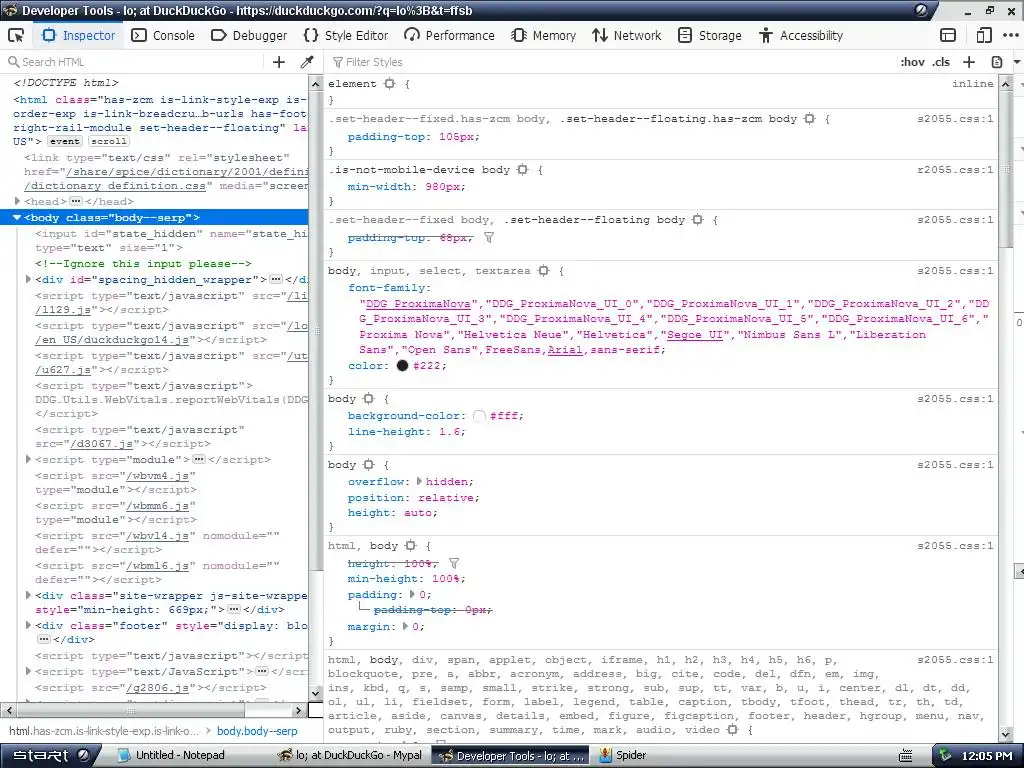
Task: Expand the margin 0 shorthand
Action: click(405, 626)
